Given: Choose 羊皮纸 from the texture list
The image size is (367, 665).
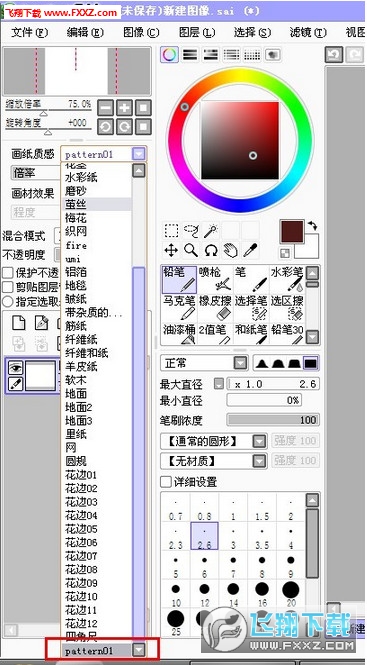Looking at the screenshot, I should (x=81, y=366).
